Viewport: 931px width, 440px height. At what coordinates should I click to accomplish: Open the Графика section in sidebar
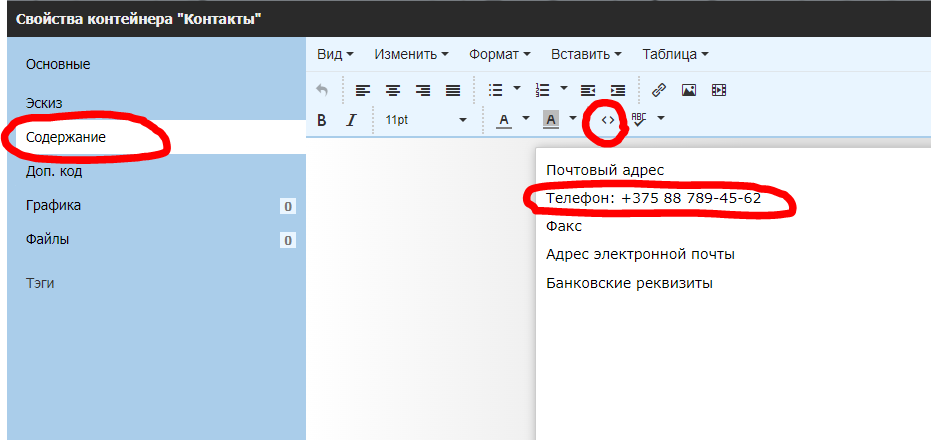(x=54, y=206)
